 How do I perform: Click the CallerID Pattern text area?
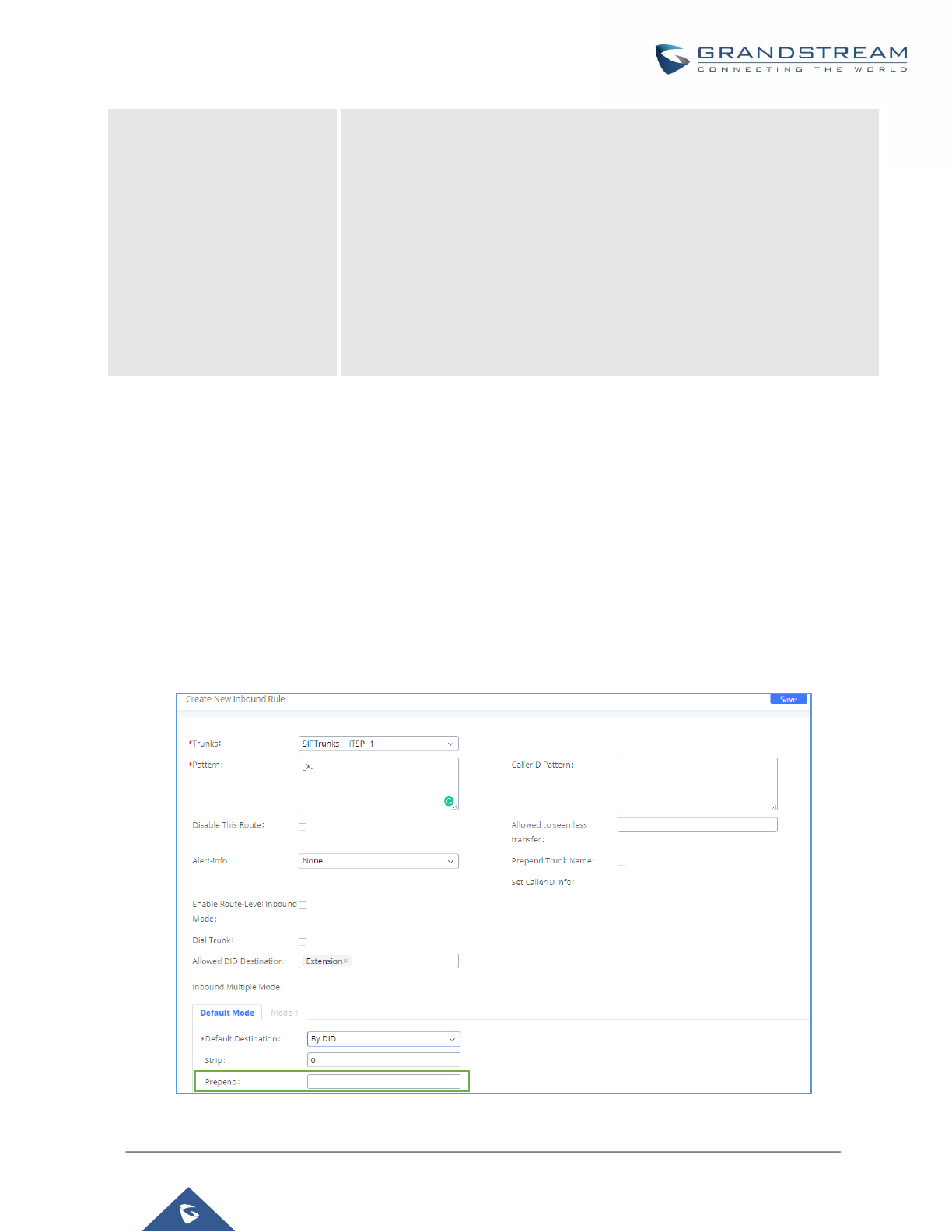pyautogui.click(x=697, y=784)
